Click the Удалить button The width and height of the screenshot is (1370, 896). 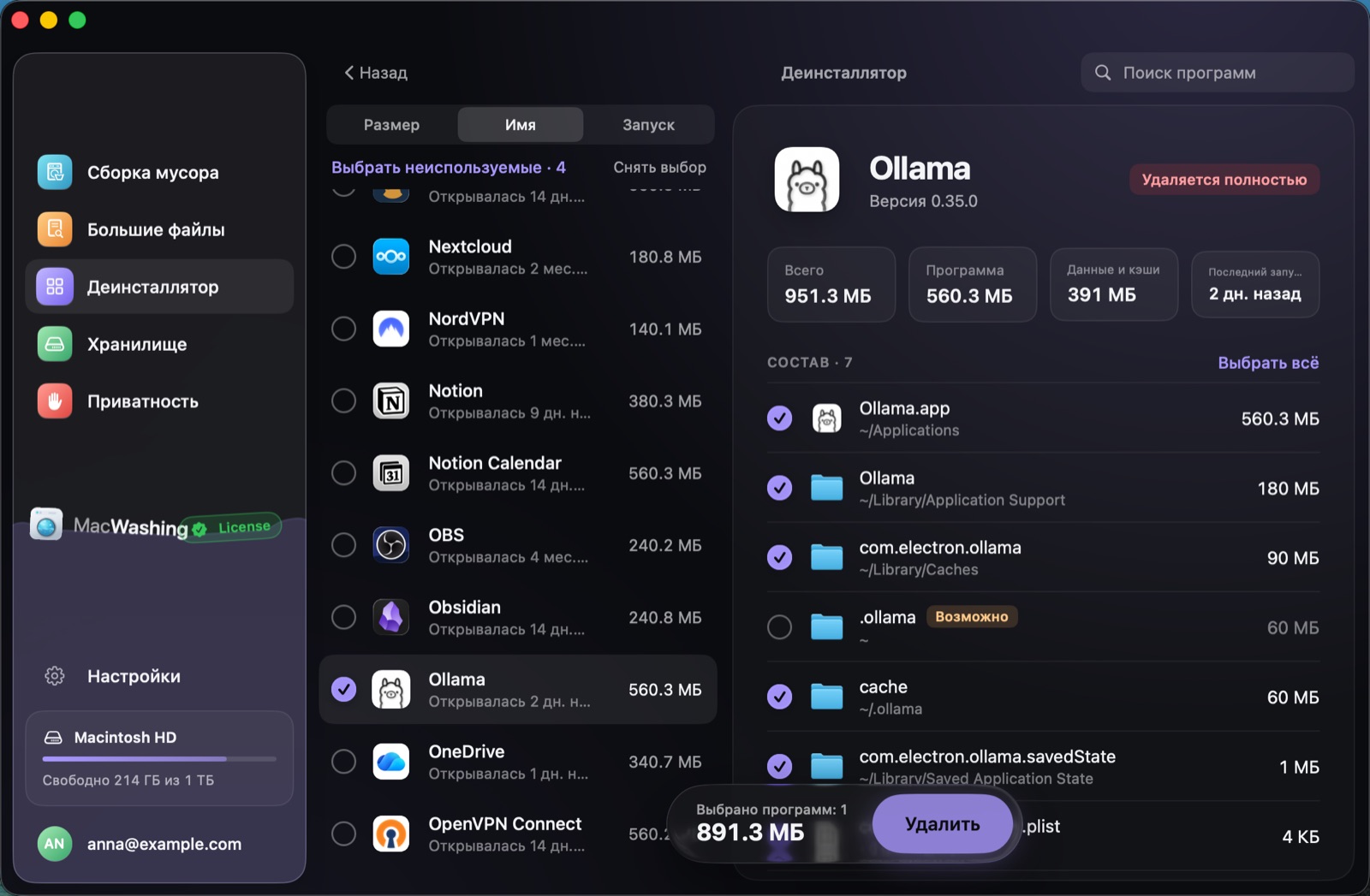tap(943, 823)
